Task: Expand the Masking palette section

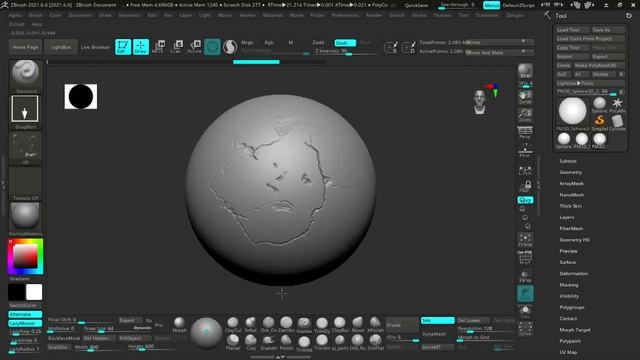Action: click(x=569, y=285)
